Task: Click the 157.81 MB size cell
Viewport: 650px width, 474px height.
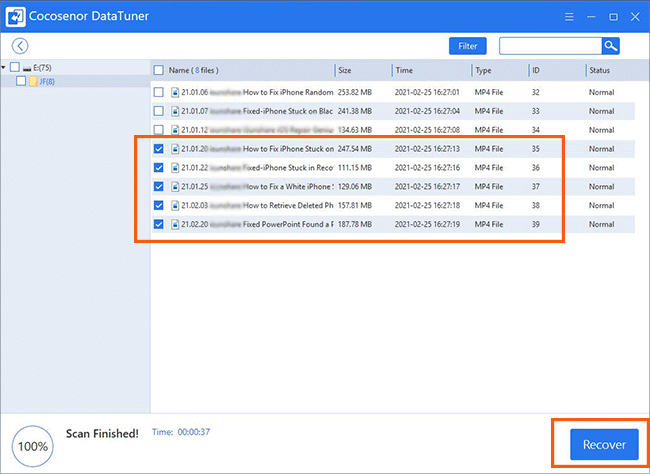Action: (354, 205)
